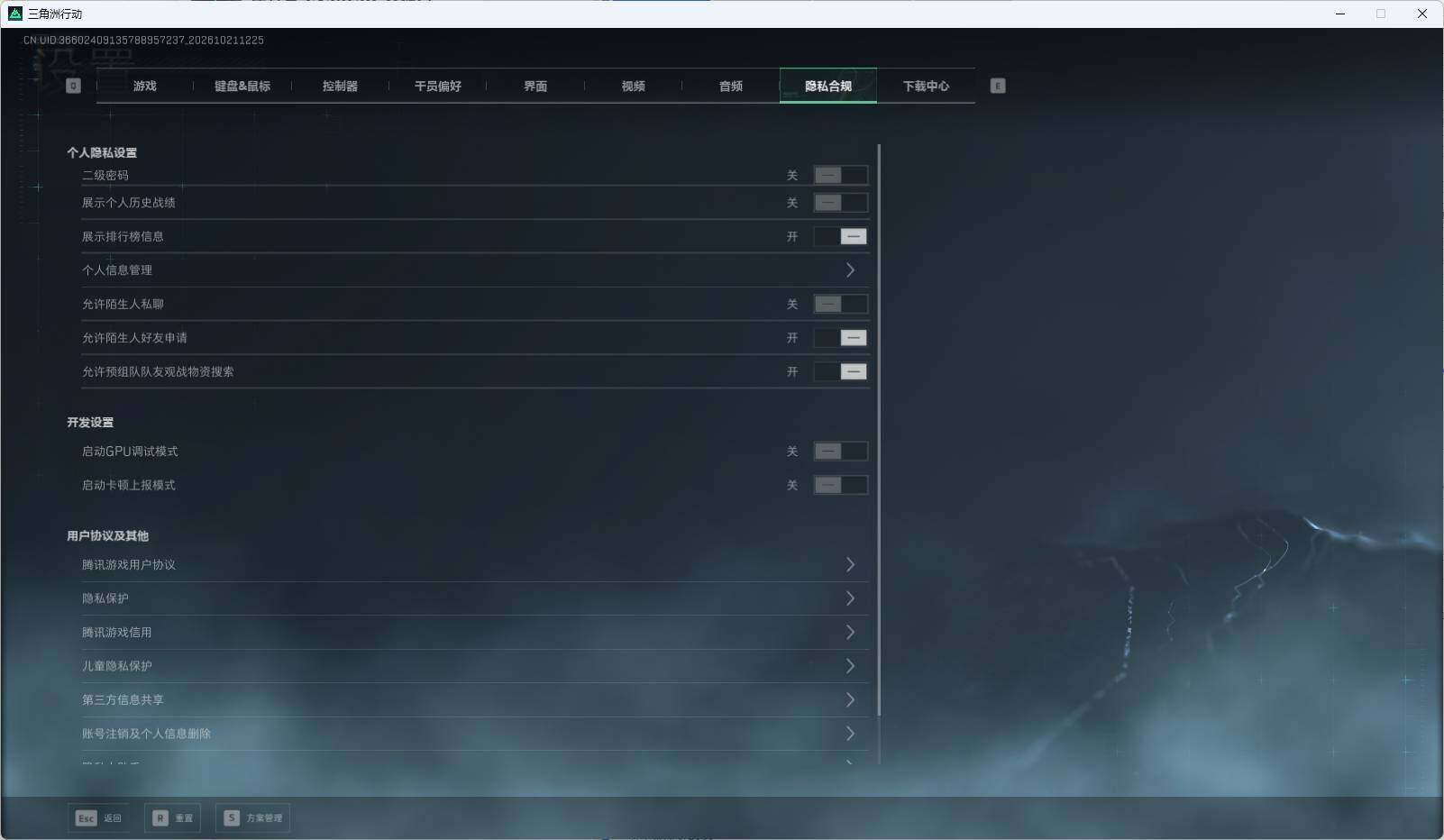This screenshot has height=840, width=1444.
Task: Click the Esc key icon for 返回
Action: pyautogui.click(x=87, y=818)
